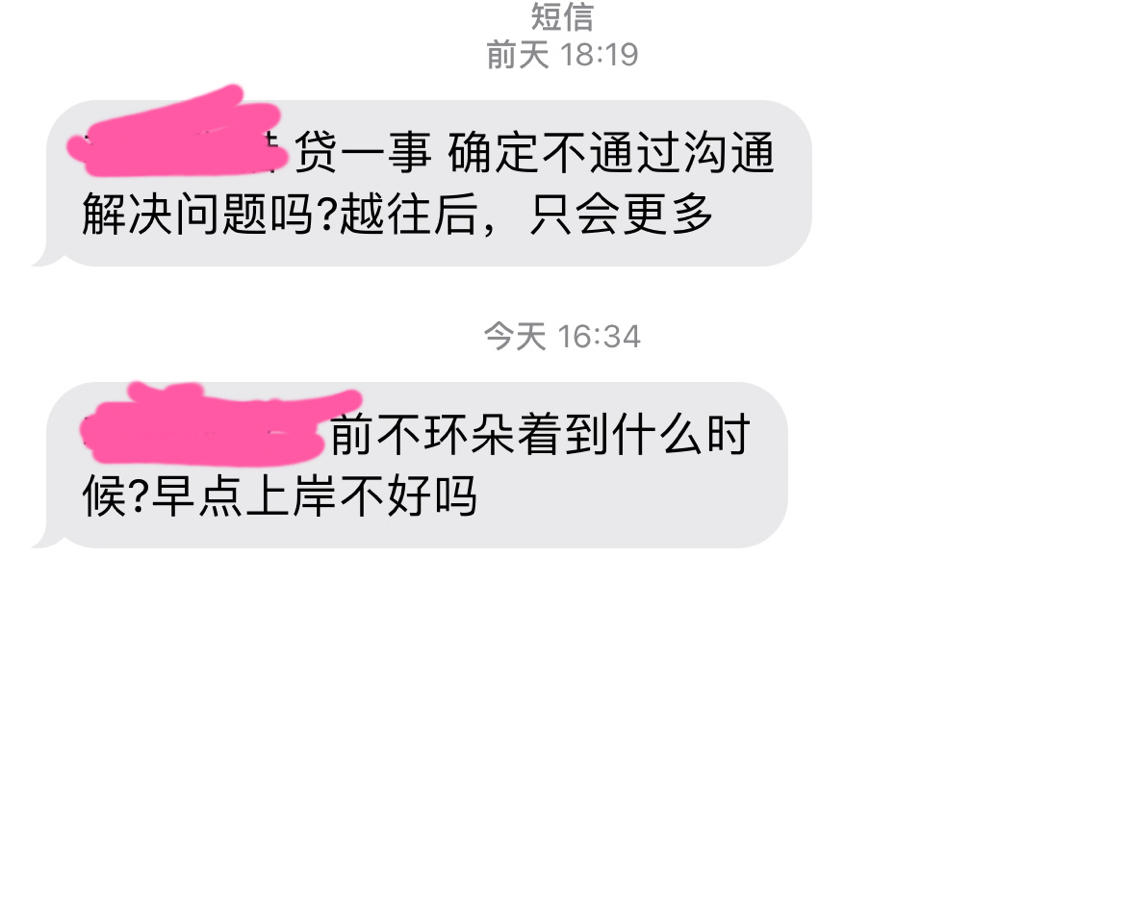The width and height of the screenshot is (1126, 913).
Task: Click the pink scribble in the second message
Action: pyautogui.click(x=219, y=423)
